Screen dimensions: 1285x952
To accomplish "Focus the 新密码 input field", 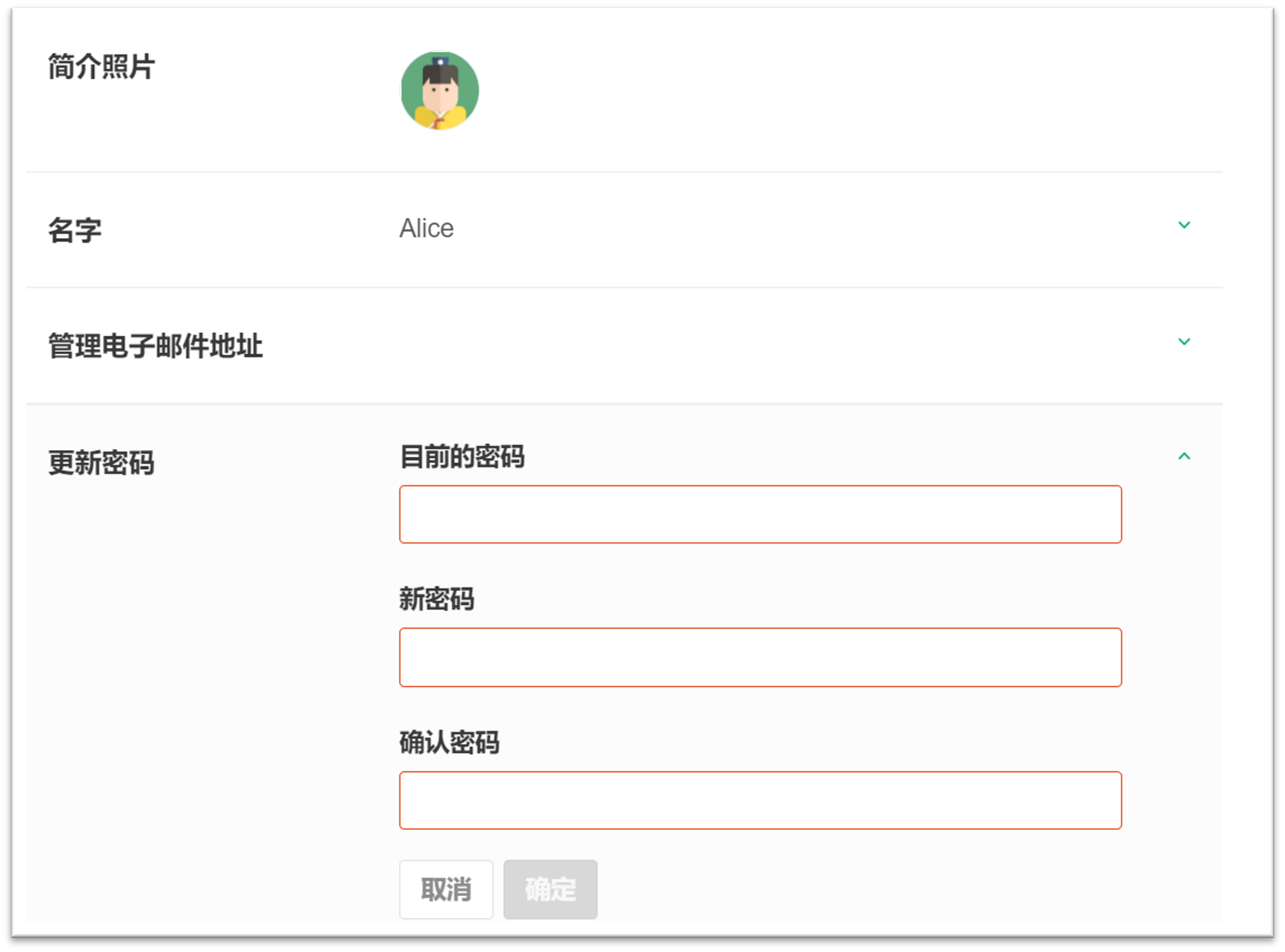I will coord(760,657).
